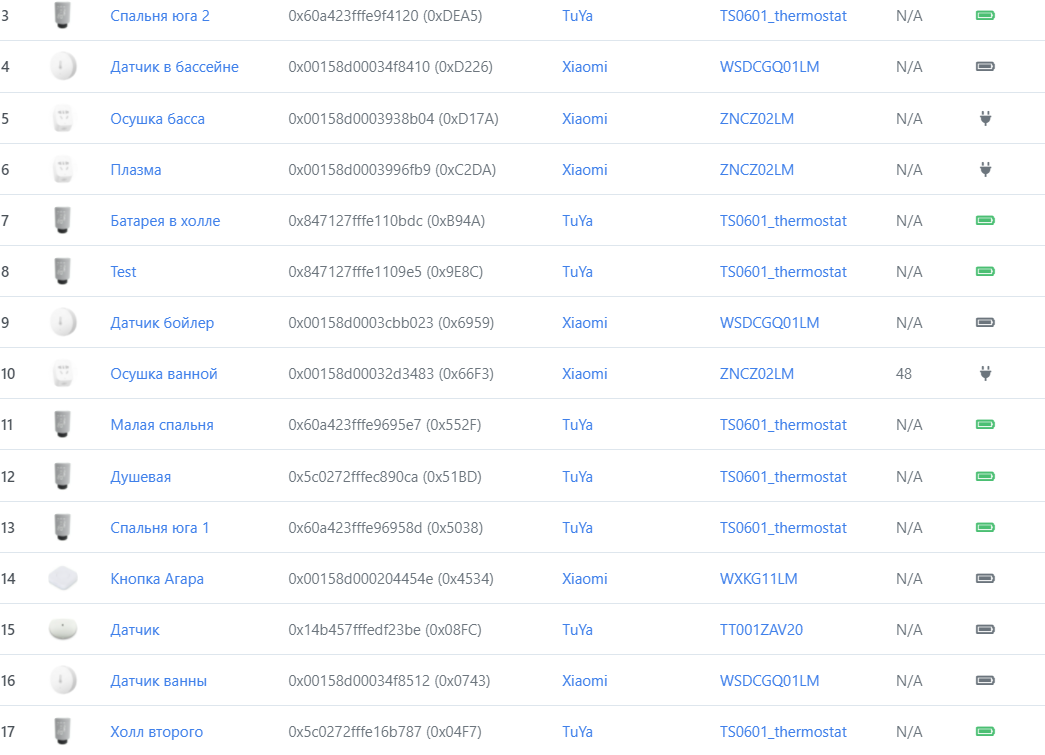The width and height of the screenshot is (1045, 755).
Task: Click TuYa sensor image in row 15
Action: tap(63, 629)
